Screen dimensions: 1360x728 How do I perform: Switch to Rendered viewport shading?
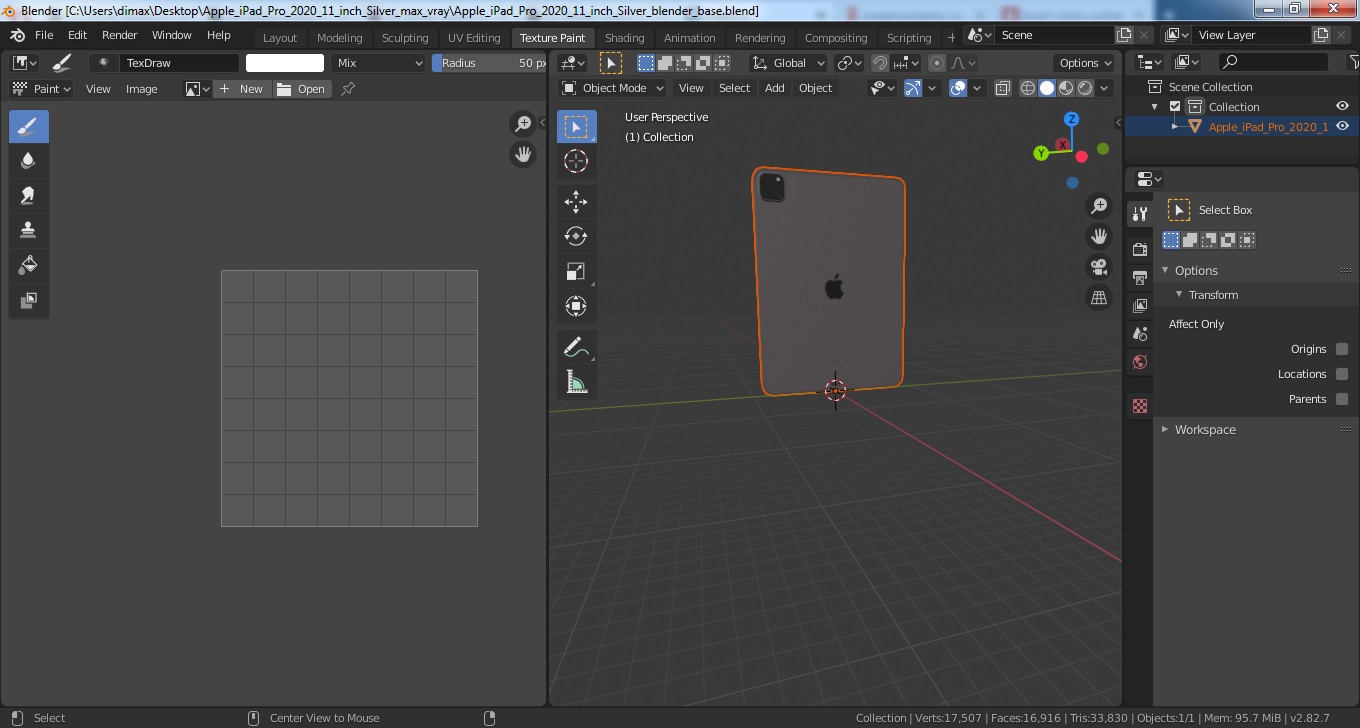pos(1085,88)
